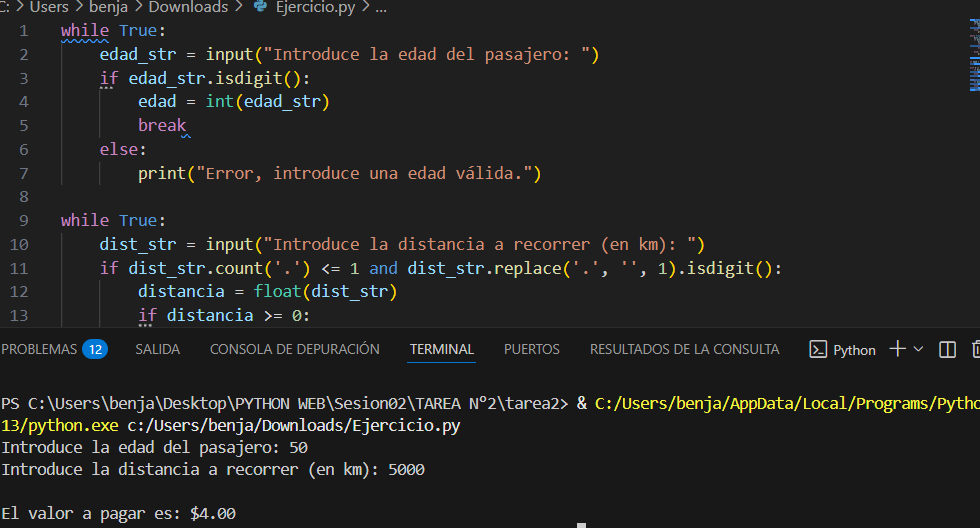Image resolution: width=980 pixels, height=528 pixels.
Task: Click the minimap at editor's right edge
Action: pyautogui.click(x=974, y=55)
